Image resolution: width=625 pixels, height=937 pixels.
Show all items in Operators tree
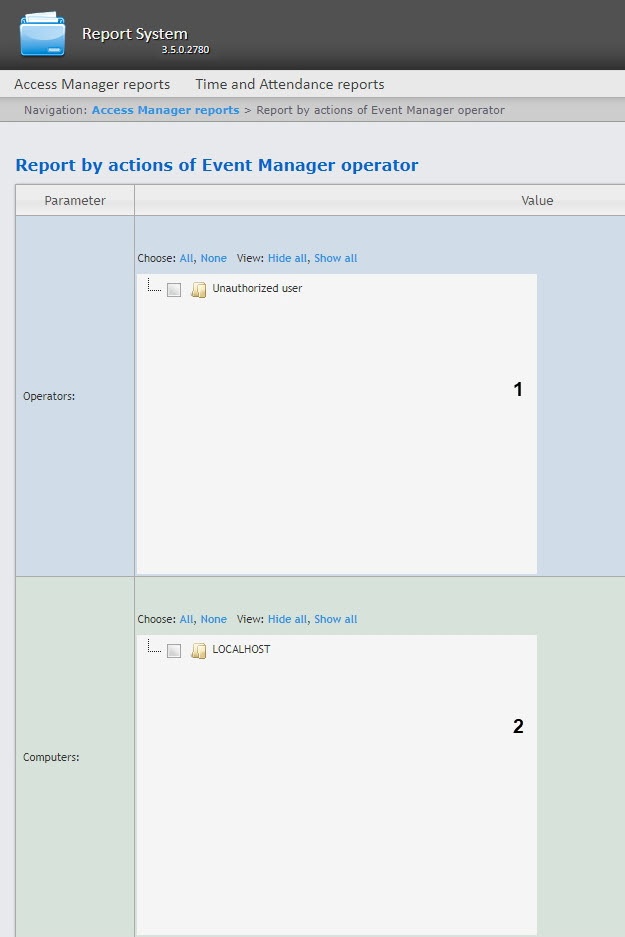click(335, 258)
